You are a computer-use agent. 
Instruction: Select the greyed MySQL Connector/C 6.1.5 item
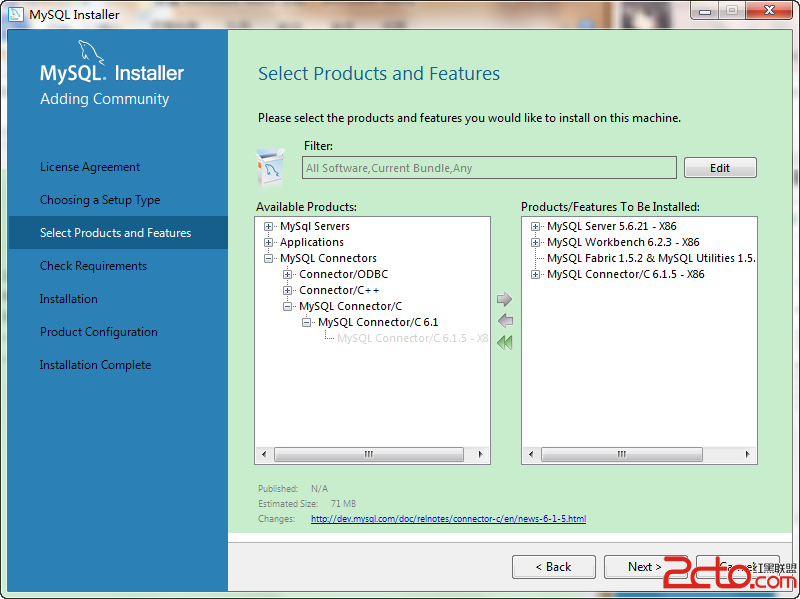tap(413, 338)
